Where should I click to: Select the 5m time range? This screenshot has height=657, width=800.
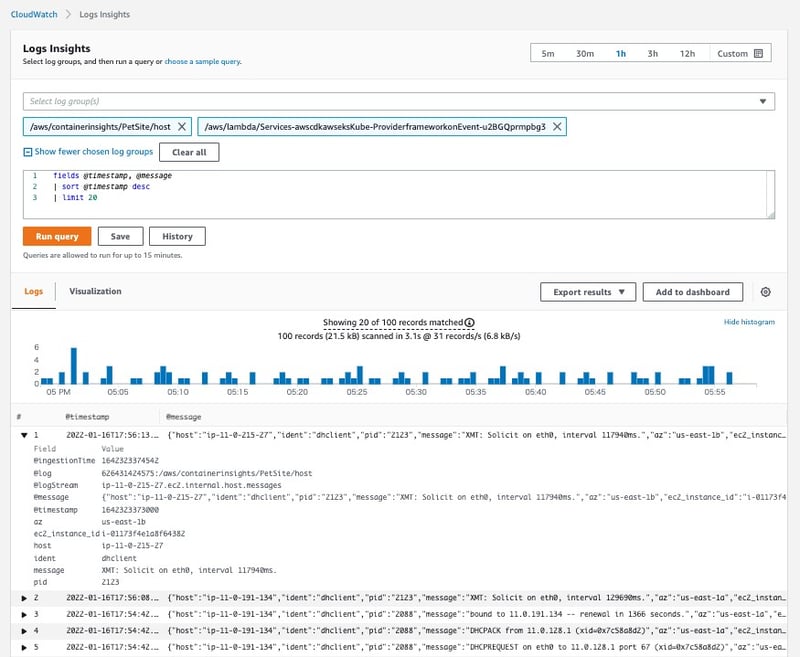coord(547,54)
